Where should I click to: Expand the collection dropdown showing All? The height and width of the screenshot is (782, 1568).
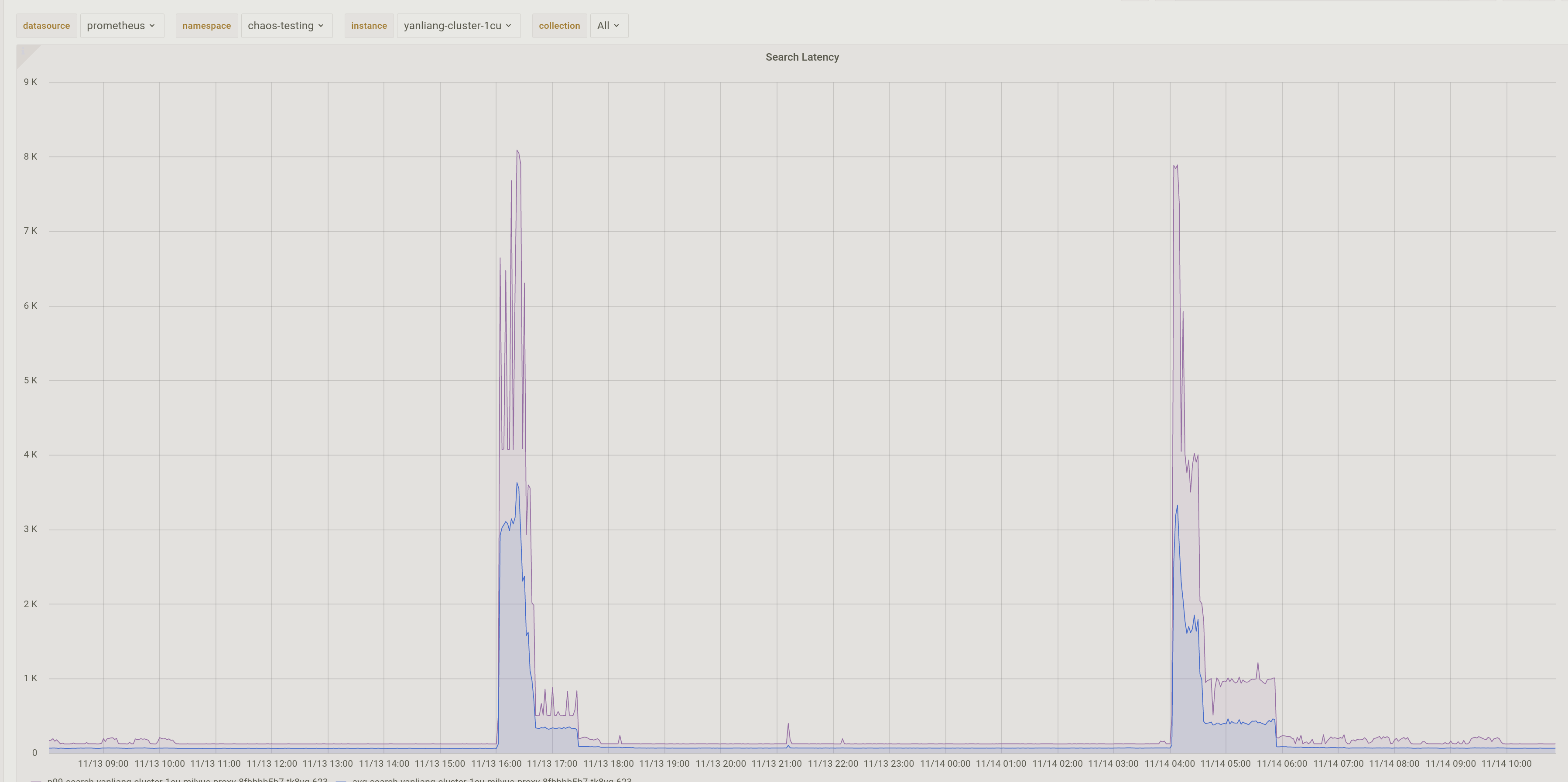coord(608,26)
